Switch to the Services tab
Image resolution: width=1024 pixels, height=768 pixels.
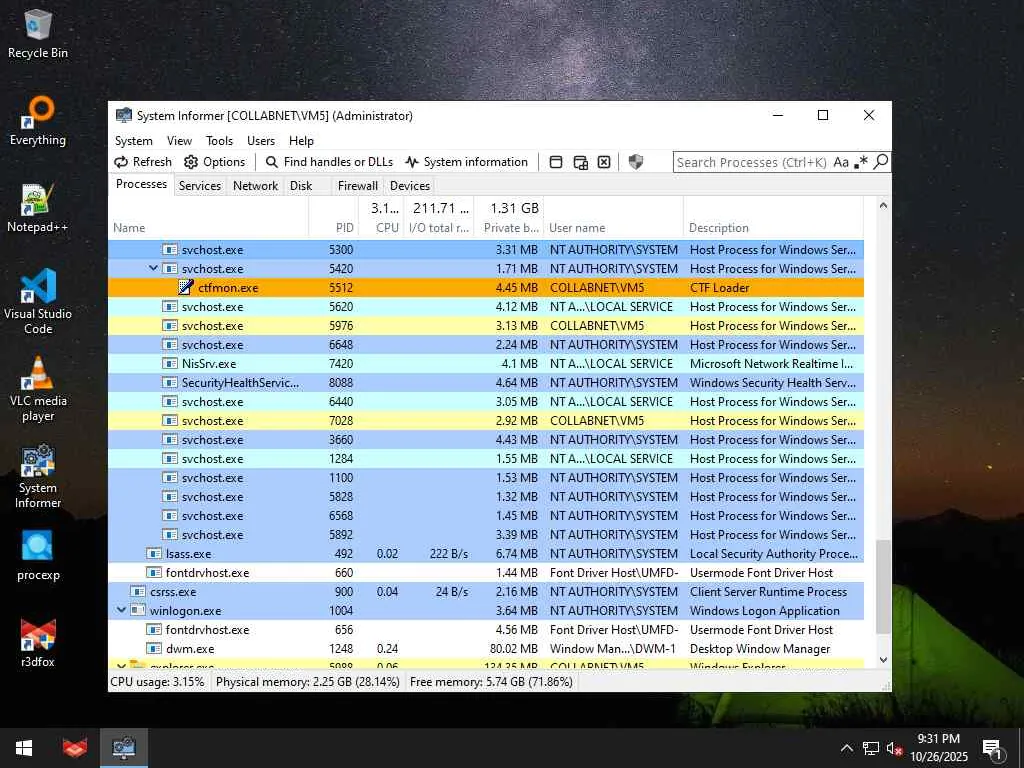(x=200, y=186)
